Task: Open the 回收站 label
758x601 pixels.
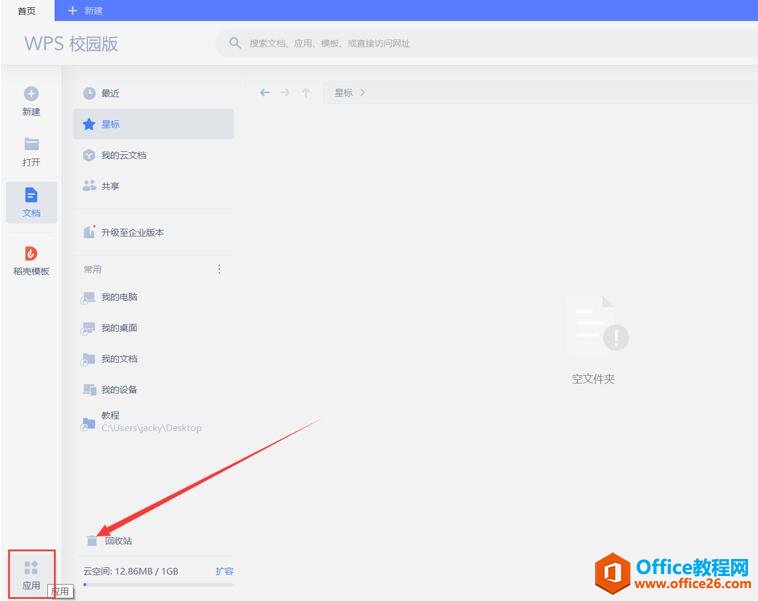Action: click(118, 541)
